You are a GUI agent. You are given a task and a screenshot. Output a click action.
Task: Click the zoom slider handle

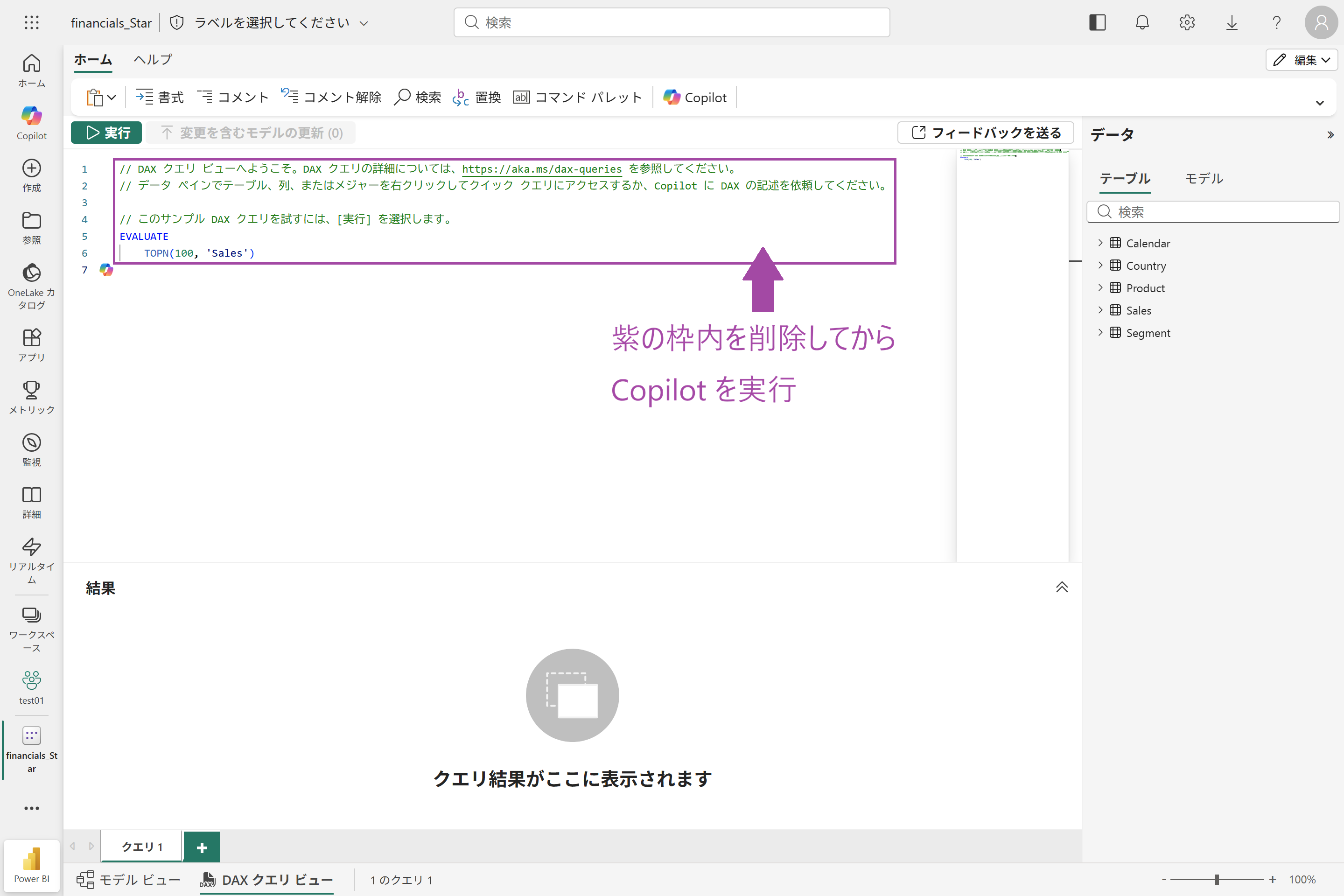[x=1217, y=879]
